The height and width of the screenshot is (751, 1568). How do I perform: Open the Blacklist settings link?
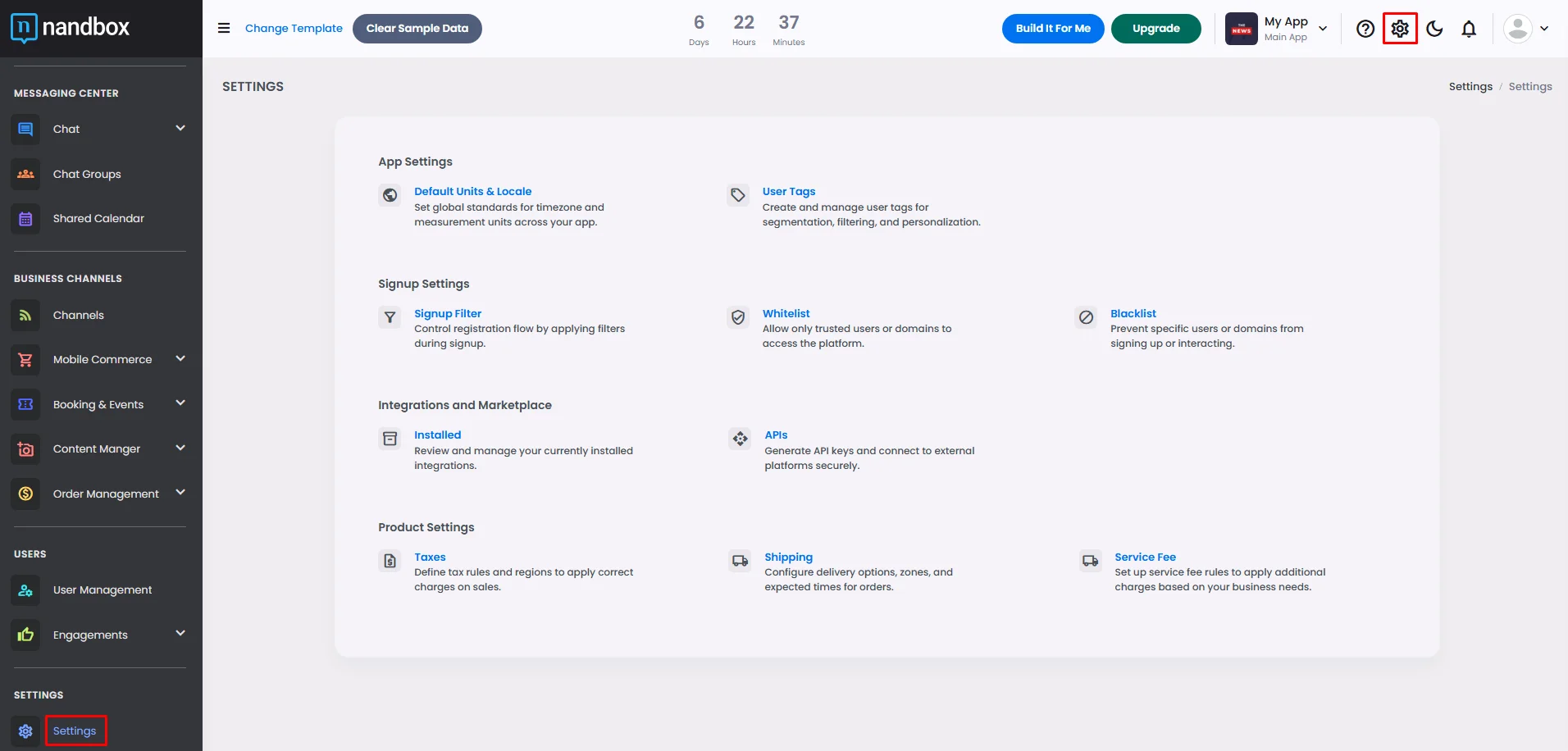point(1133,313)
